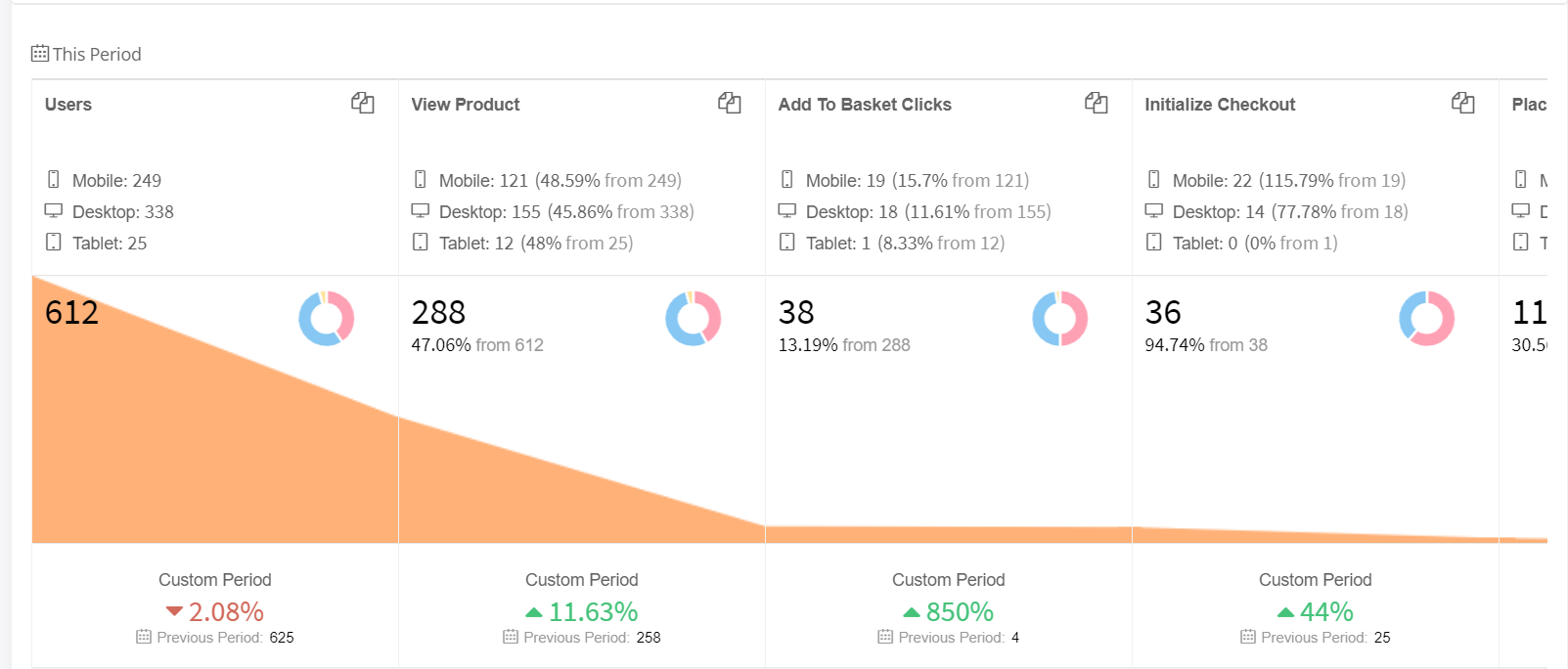Image resolution: width=1568 pixels, height=669 pixels.
Task: Click desktop icon in View Product card
Action: 421,211
